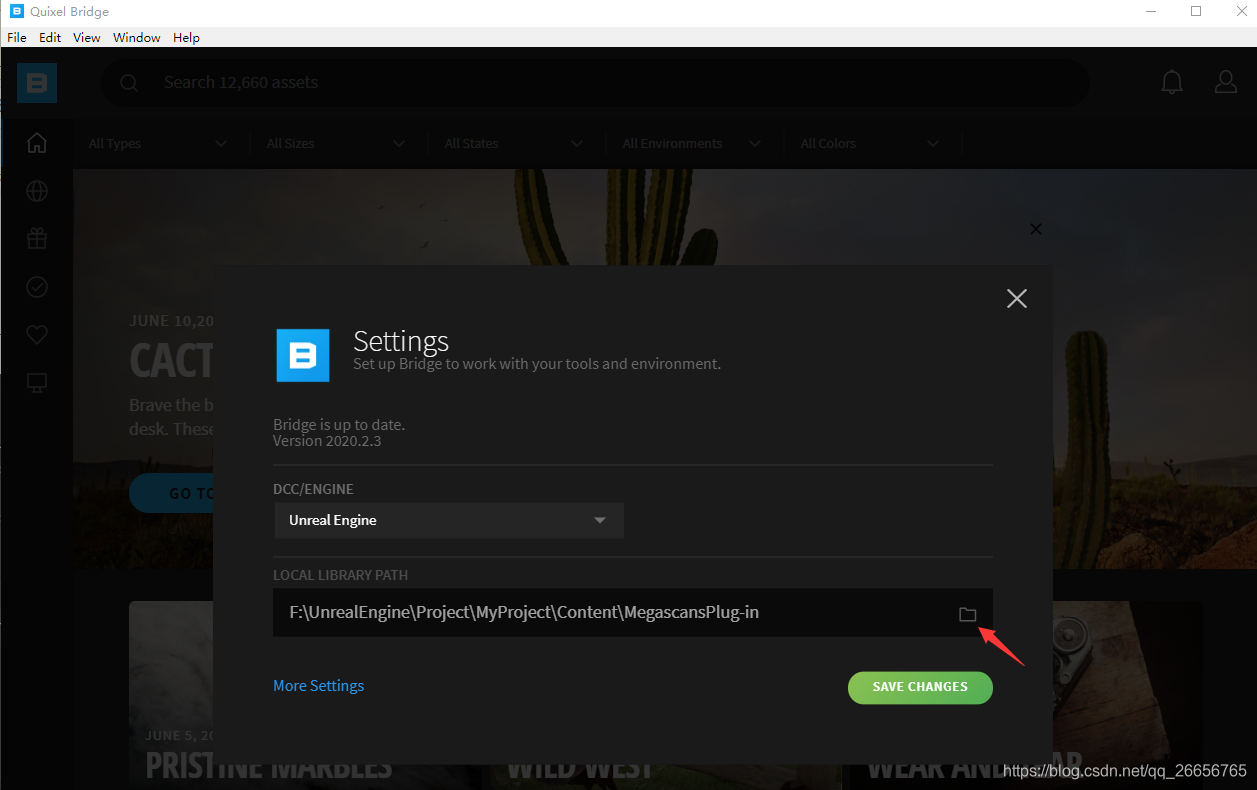Expand the All Colors filter
The image size is (1257, 790).
click(870, 144)
